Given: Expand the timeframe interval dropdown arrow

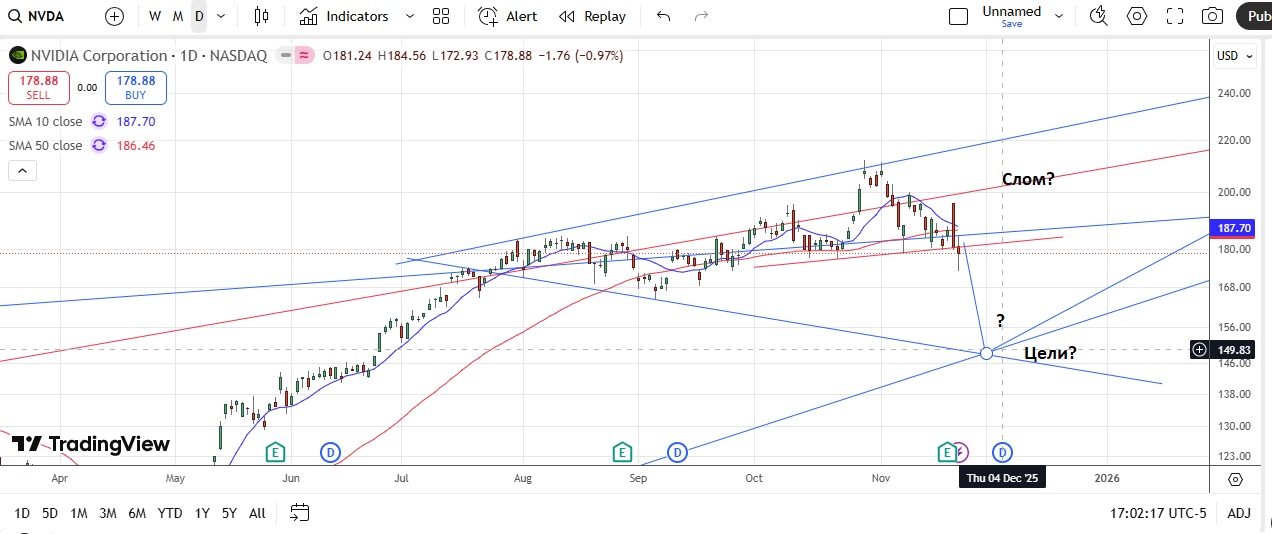Looking at the screenshot, I should tap(221, 16).
